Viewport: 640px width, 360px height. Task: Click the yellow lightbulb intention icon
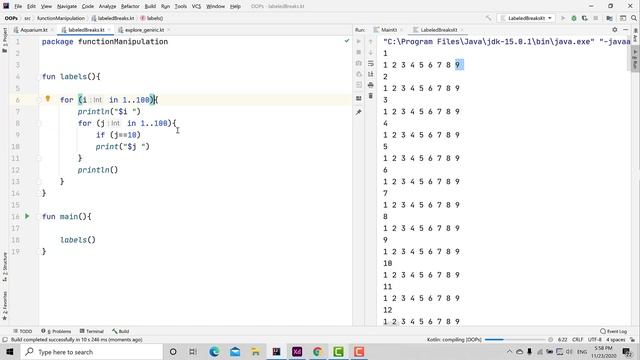point(48,99)
